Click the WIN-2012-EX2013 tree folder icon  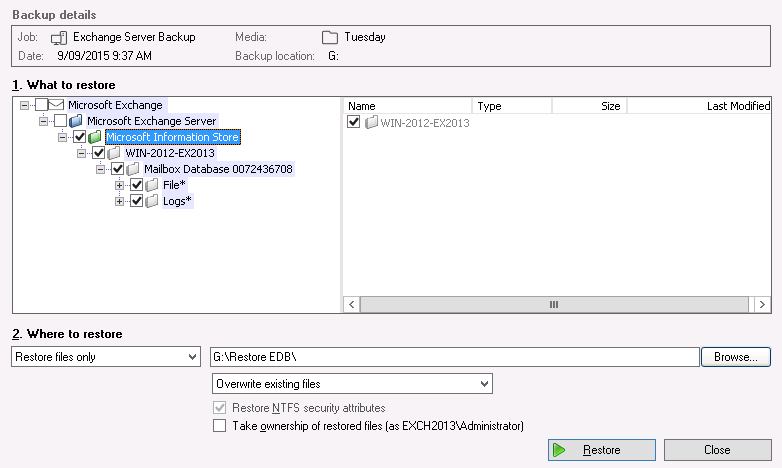[x=114, y=153]
